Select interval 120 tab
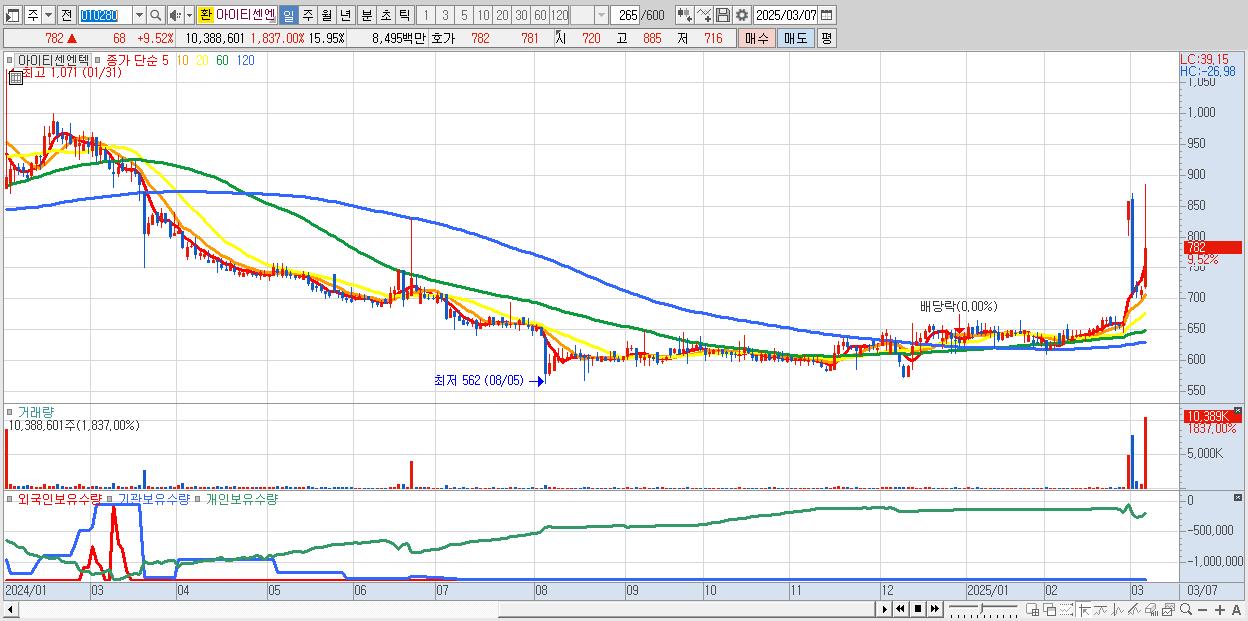 tap(559, 15)
